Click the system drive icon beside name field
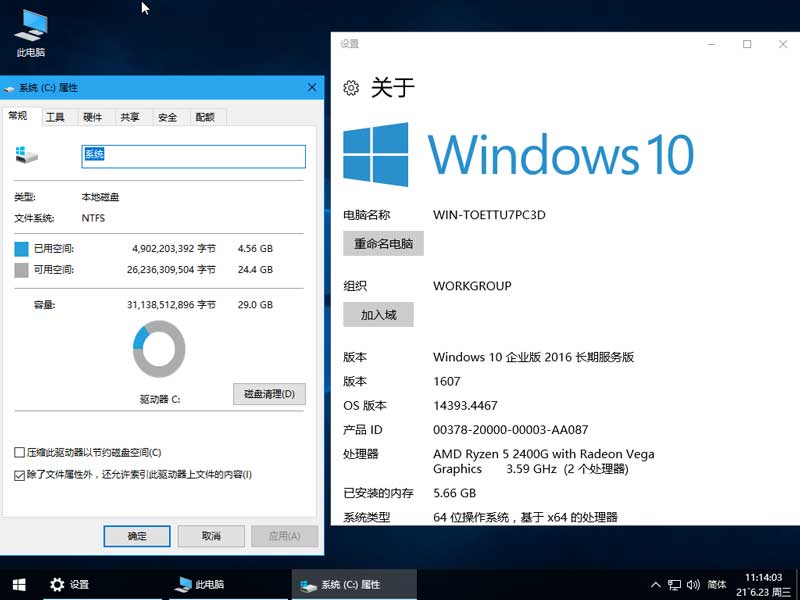800x600 pixels. click(27, 155)
